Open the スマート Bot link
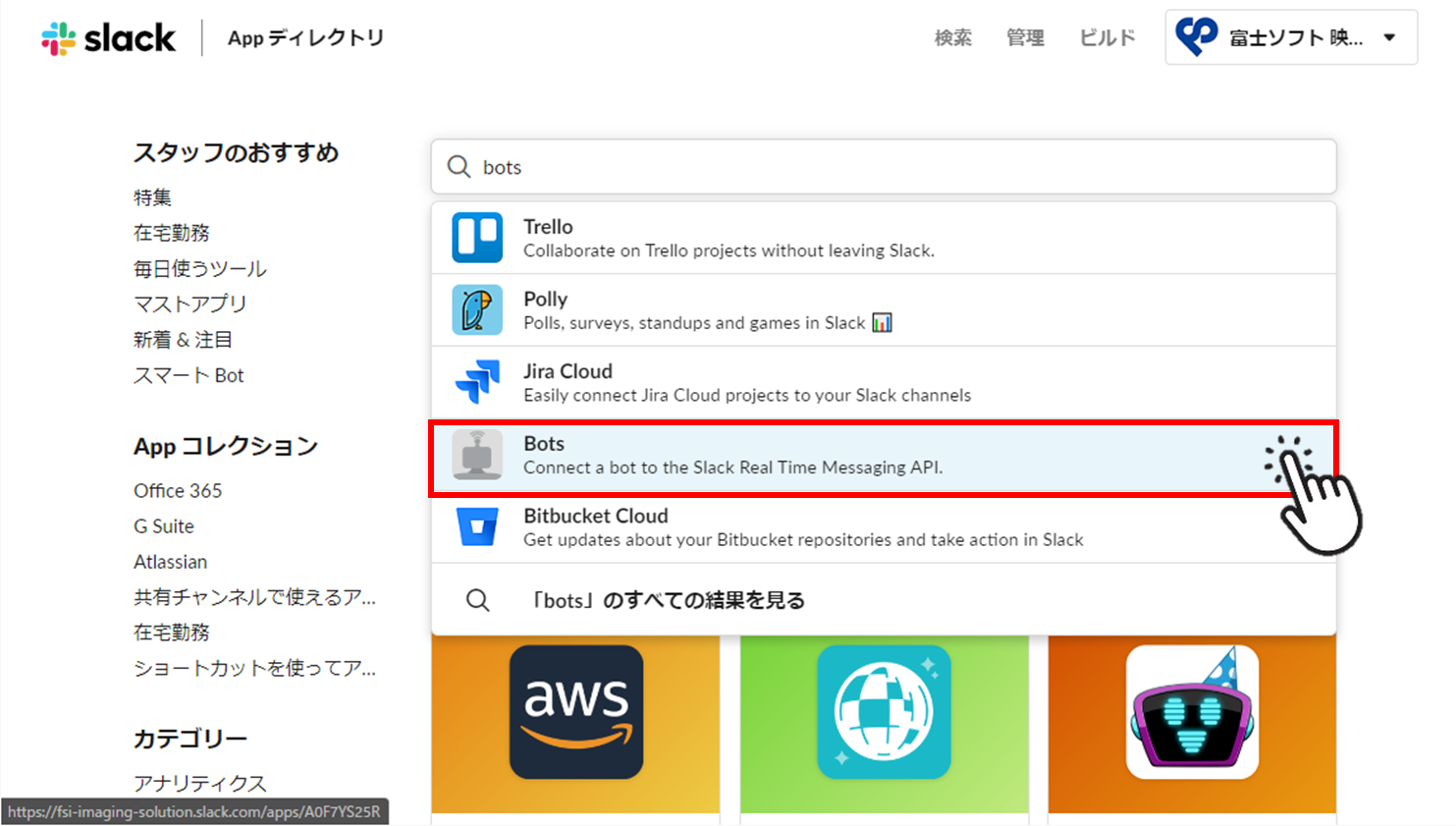Image resolution: width=1456 pixels, height=826 pixels. [x=189, y=375]
